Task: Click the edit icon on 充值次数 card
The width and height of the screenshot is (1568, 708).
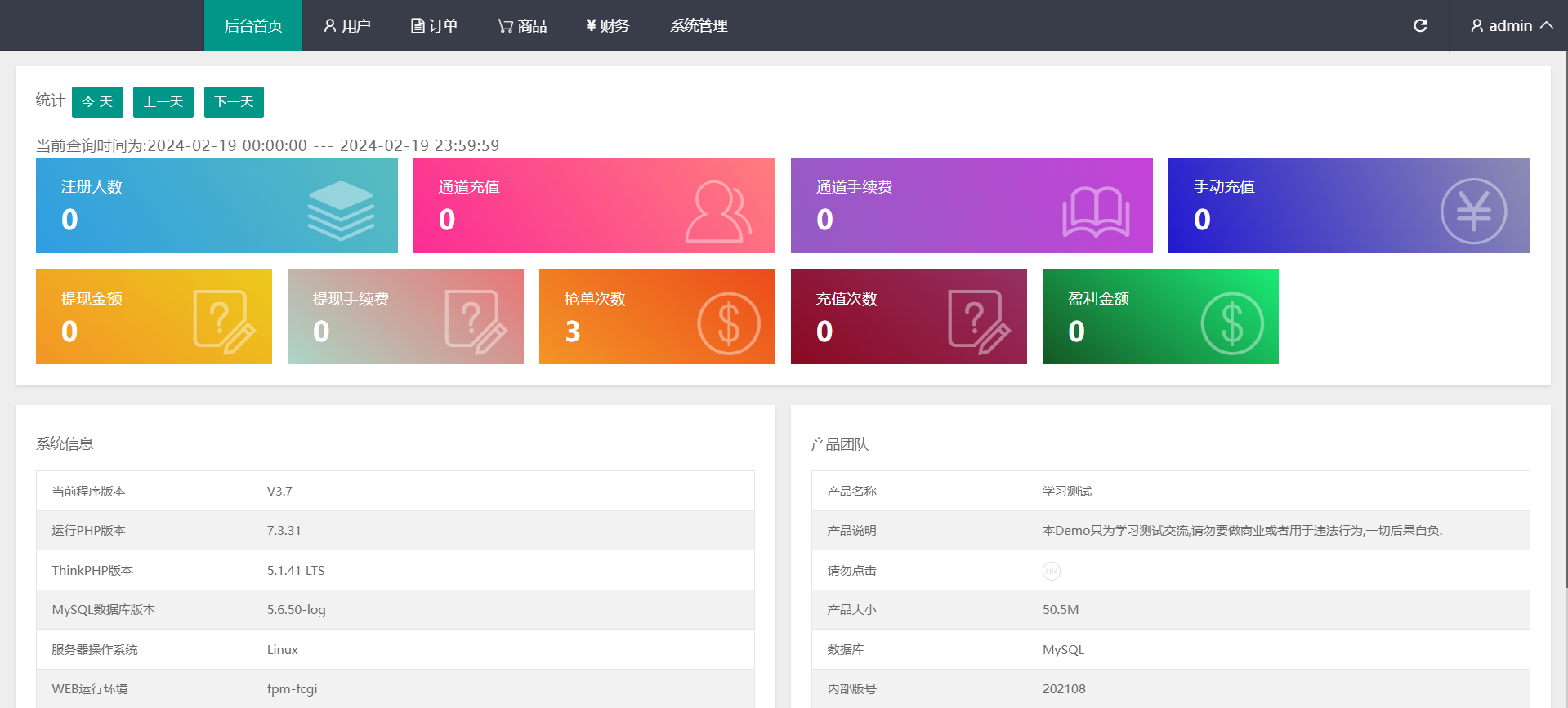Action: click(979, 321)
